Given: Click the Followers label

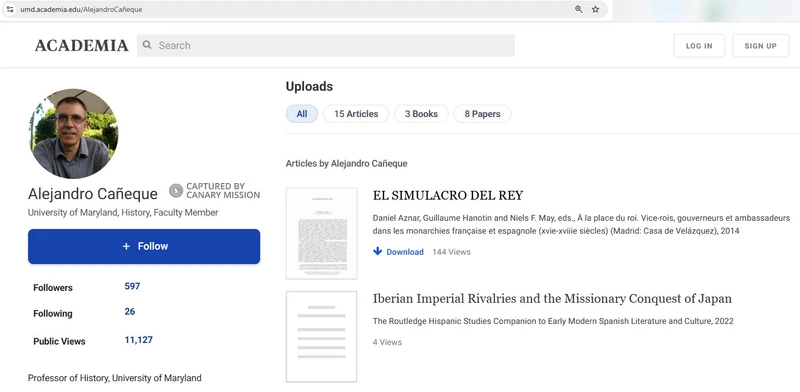Looking at the screenshot, I should [x=53, y=288].
